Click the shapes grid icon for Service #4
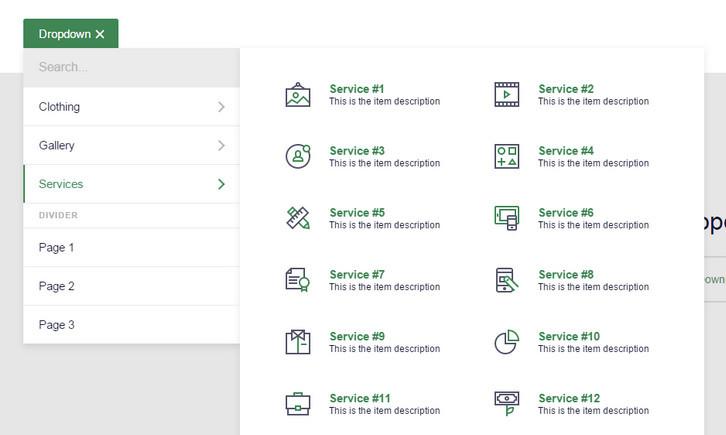726x435 pixels. pos(507,156)
